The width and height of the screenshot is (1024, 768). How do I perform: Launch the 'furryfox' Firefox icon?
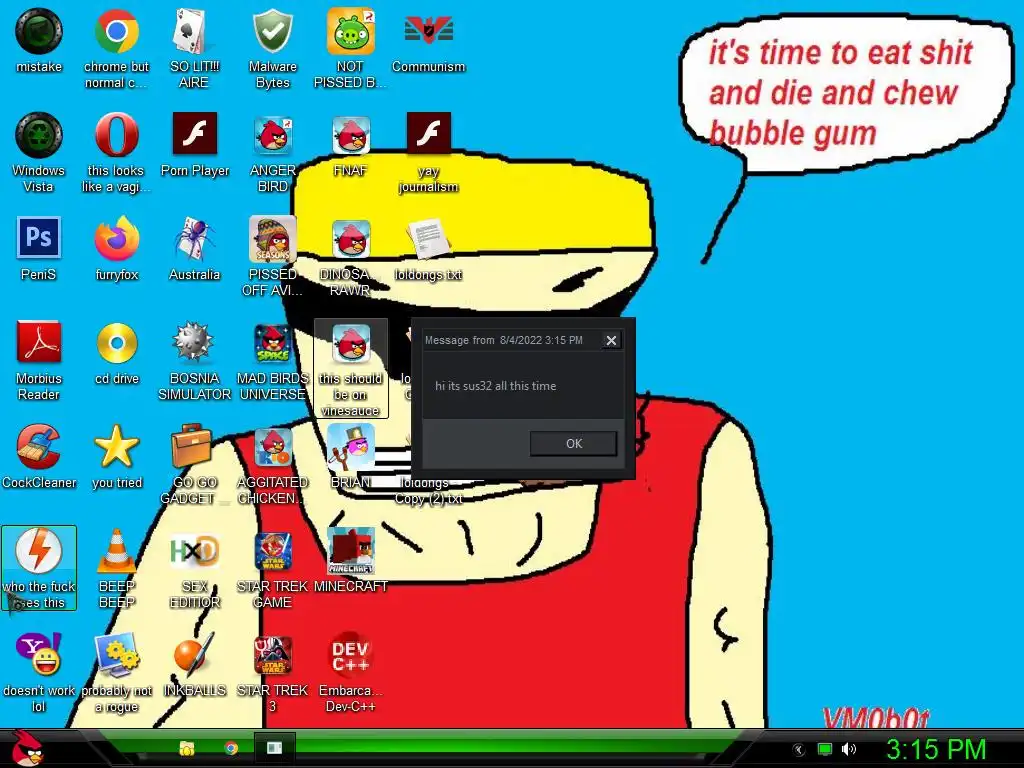click(116, 249)
